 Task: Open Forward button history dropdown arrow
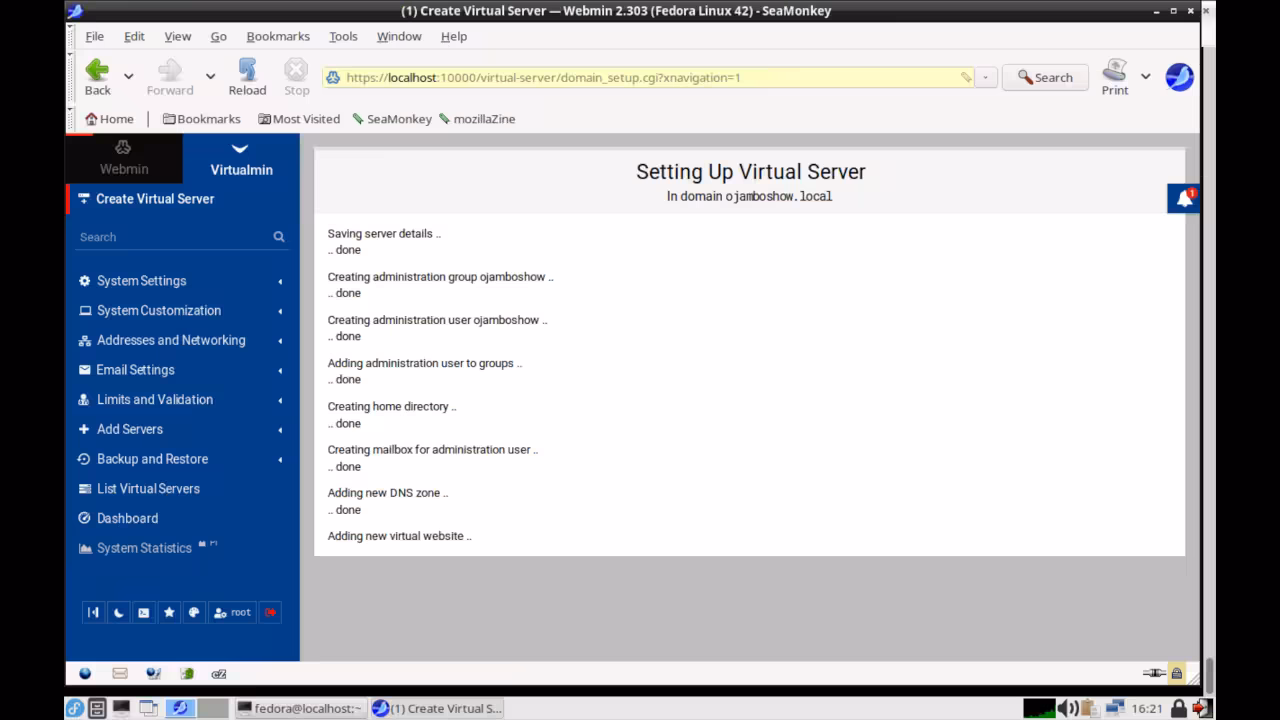pos(210,76)
